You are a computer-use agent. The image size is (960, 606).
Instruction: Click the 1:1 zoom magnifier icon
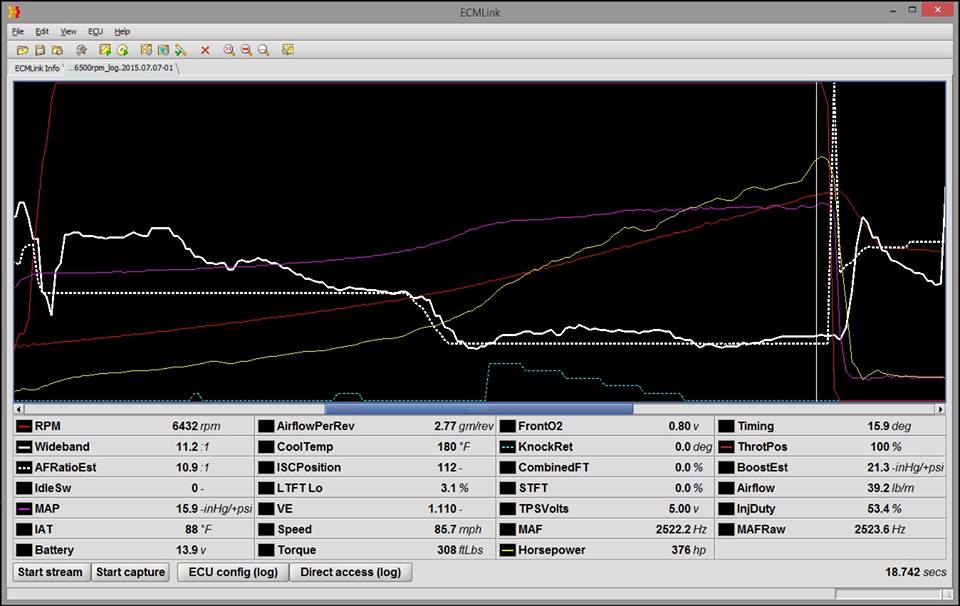pyautogui.click(x=229, y=50)
